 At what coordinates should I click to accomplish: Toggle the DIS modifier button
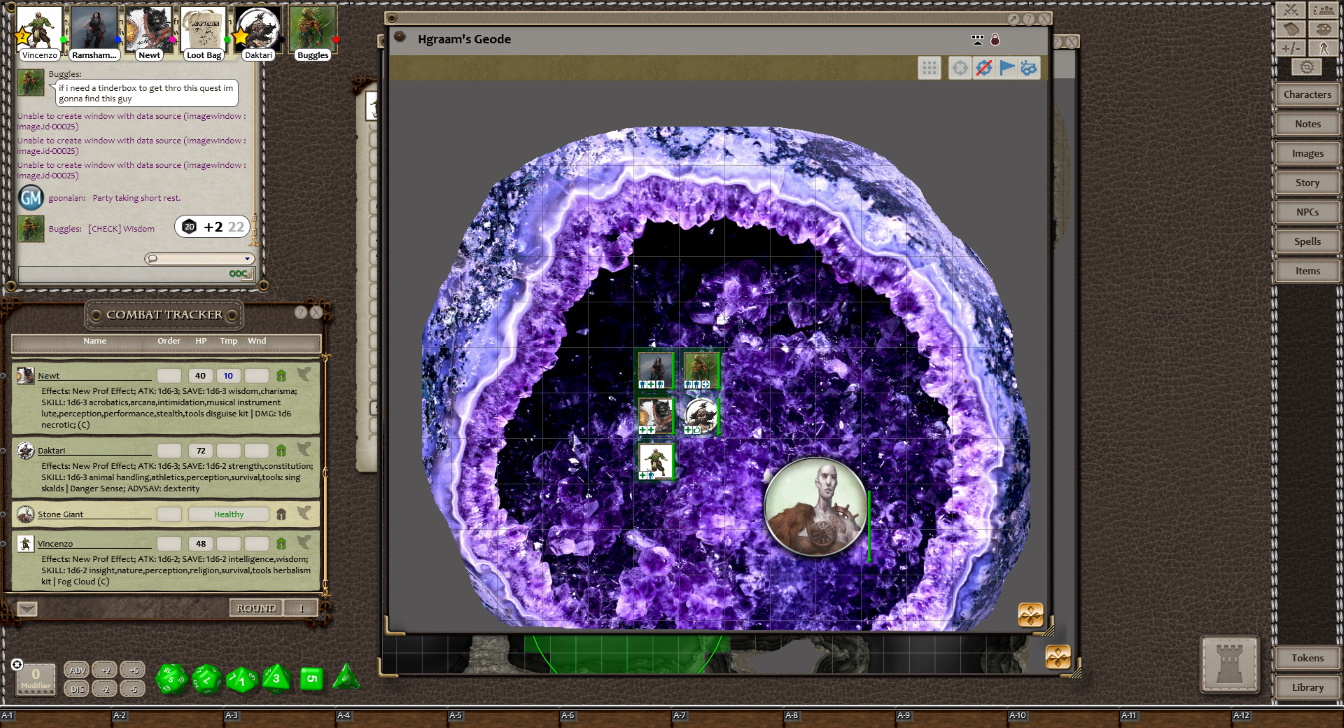point(76,689)
